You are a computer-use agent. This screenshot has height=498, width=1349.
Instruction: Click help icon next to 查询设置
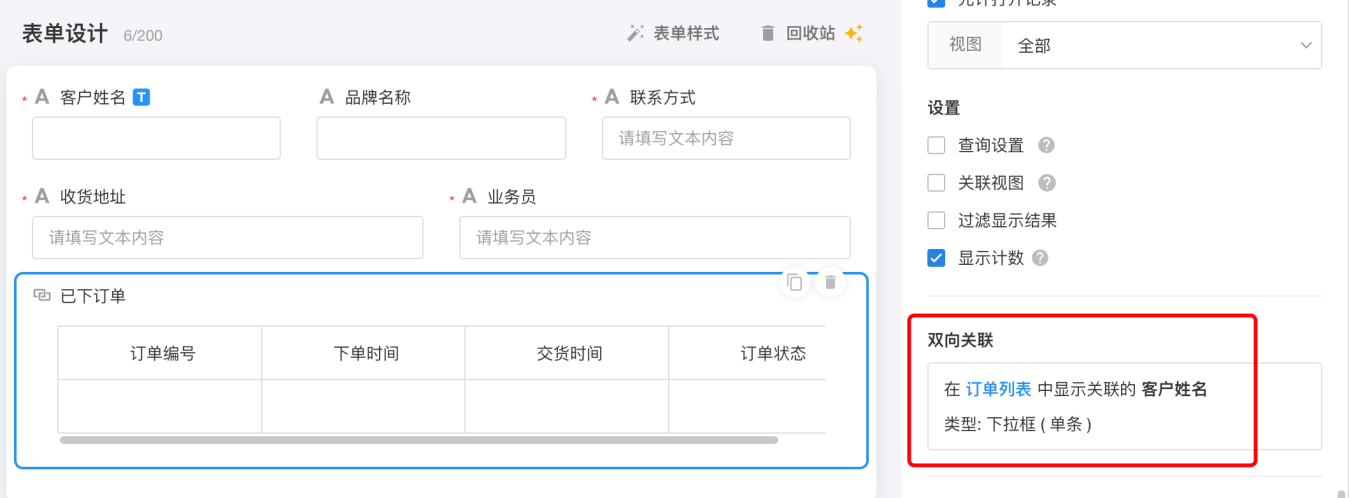tap(1047, 145)
